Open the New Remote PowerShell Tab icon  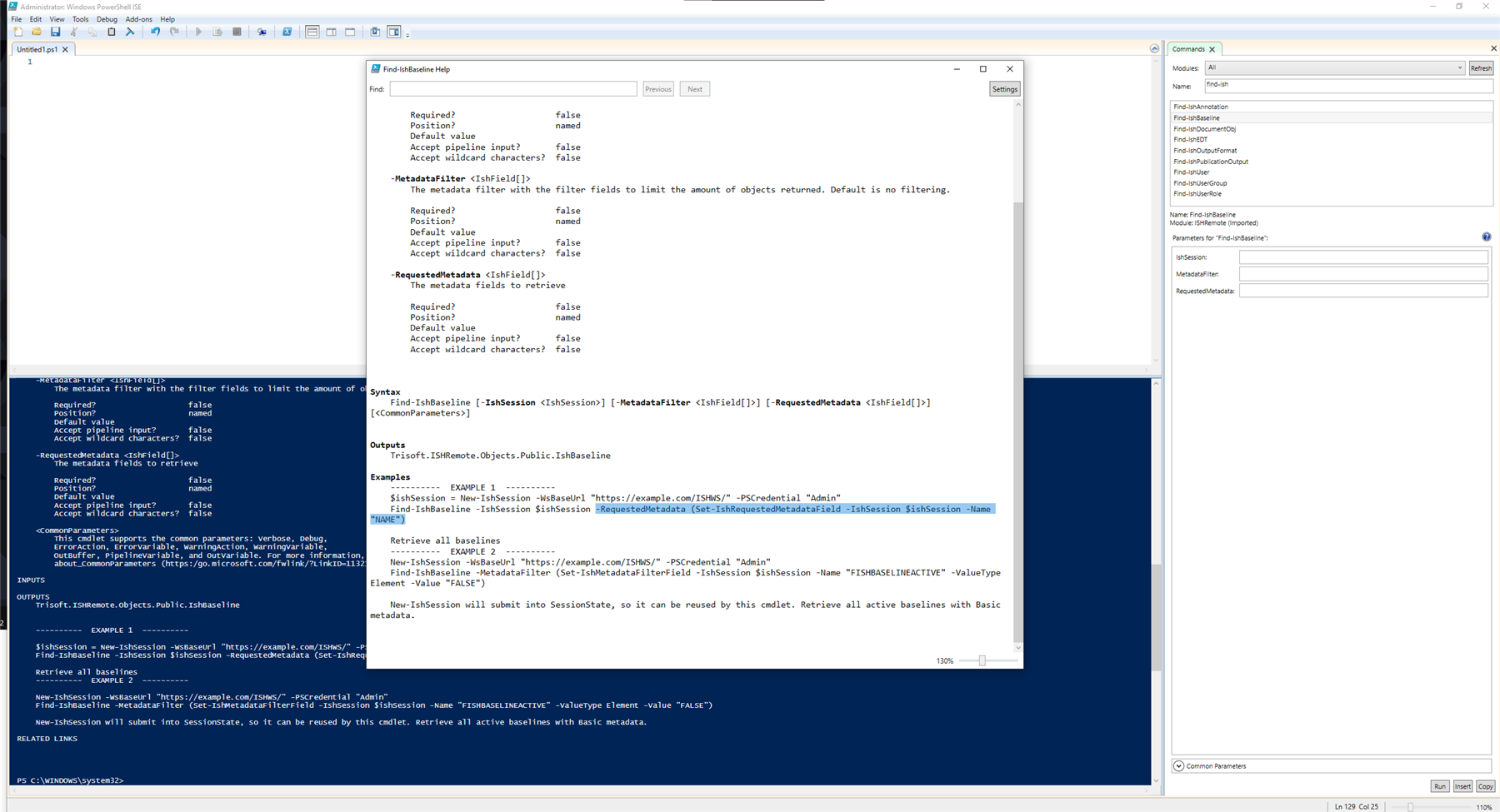coord(262,32)
